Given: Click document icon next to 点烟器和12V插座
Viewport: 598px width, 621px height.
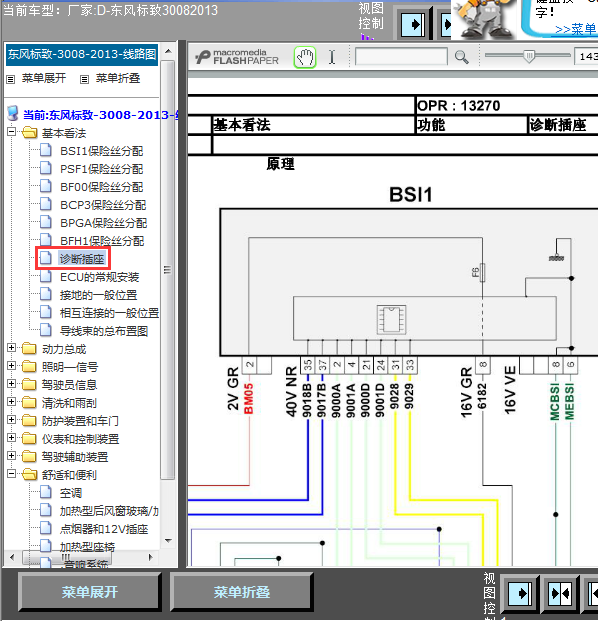Looking at the screenshot, I should [46, 528].
